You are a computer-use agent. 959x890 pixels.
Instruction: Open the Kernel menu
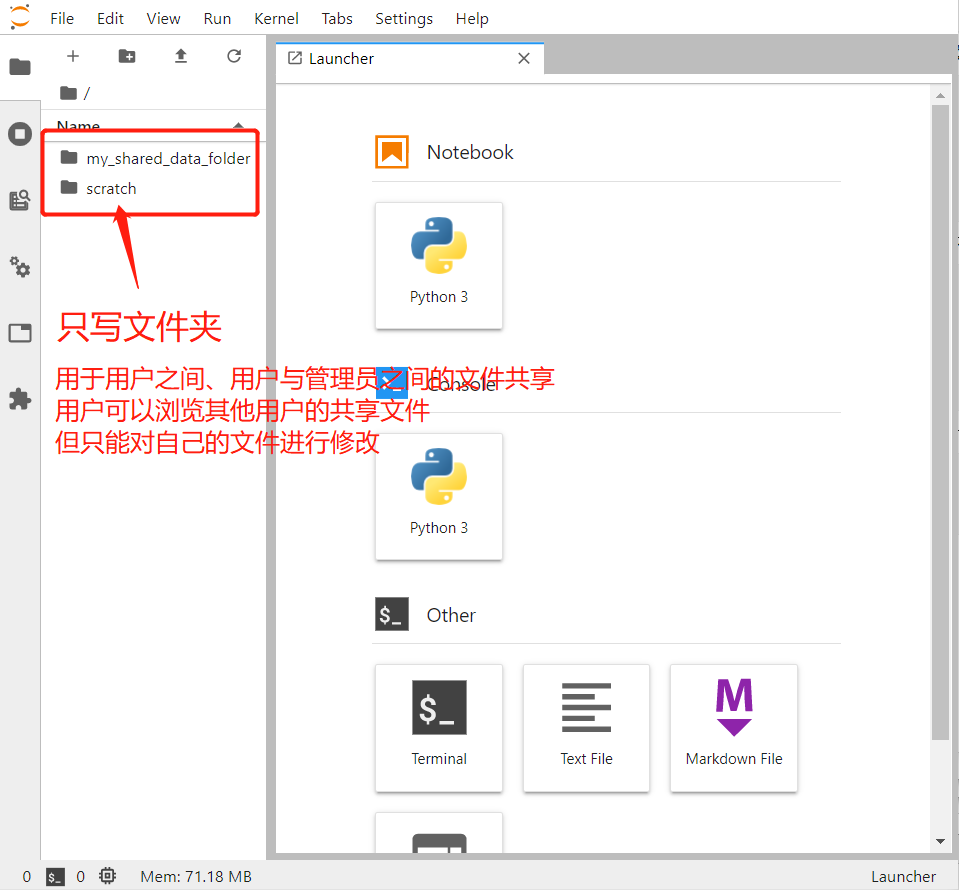[x=276, y=18]
